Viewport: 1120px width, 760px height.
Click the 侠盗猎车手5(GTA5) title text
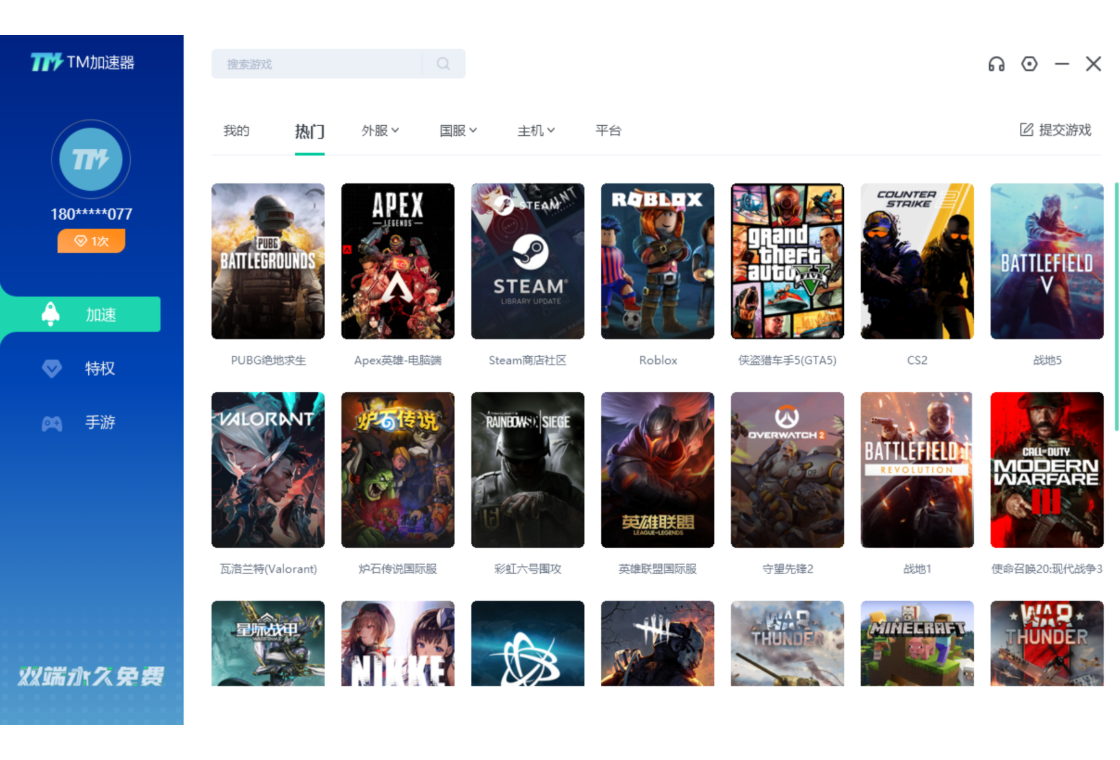point(787,361)
